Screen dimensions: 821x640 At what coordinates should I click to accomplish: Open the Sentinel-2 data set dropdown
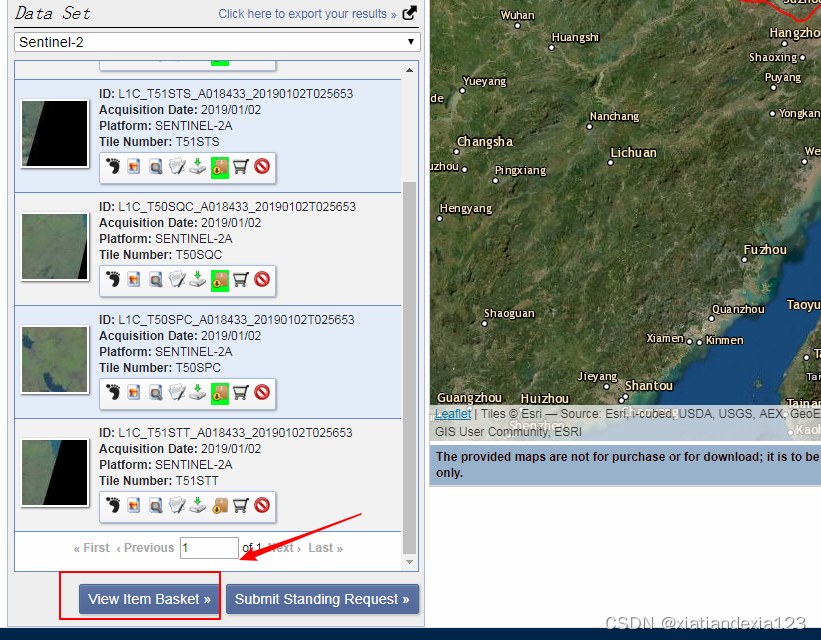pyautogui.click(x=217, y=42)
